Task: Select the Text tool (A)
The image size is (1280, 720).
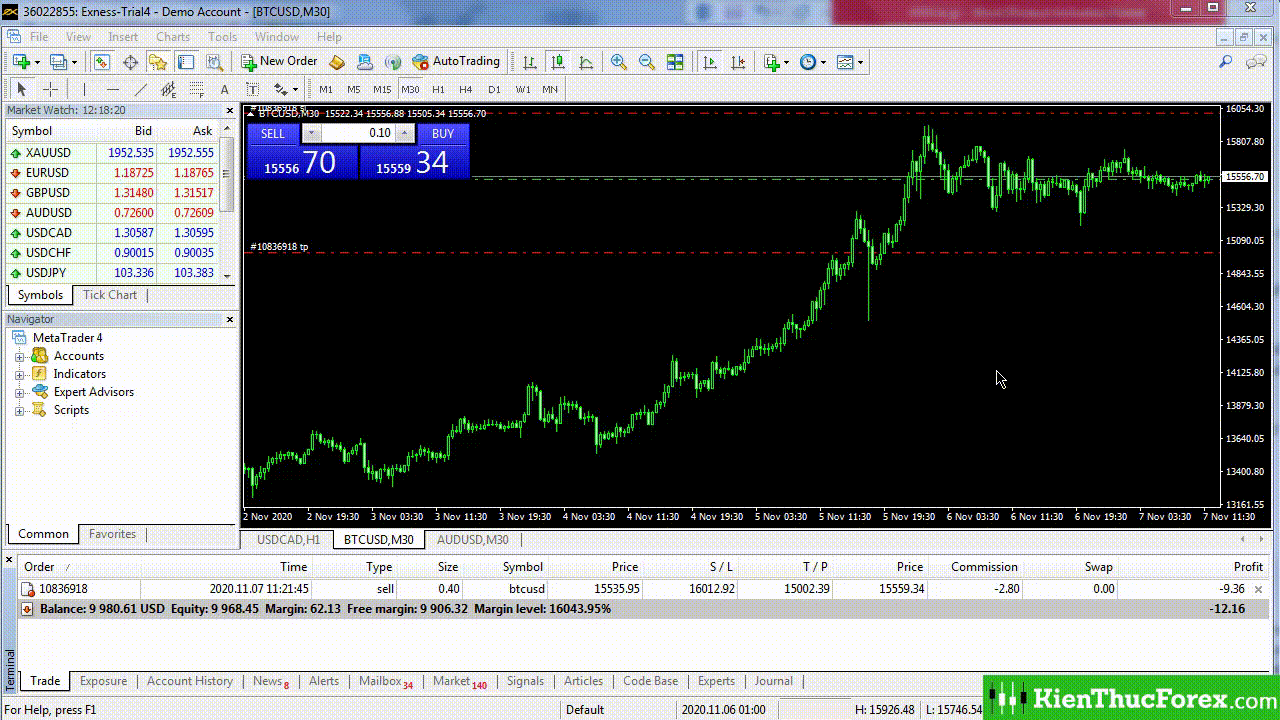Action: tap(224, 89)
